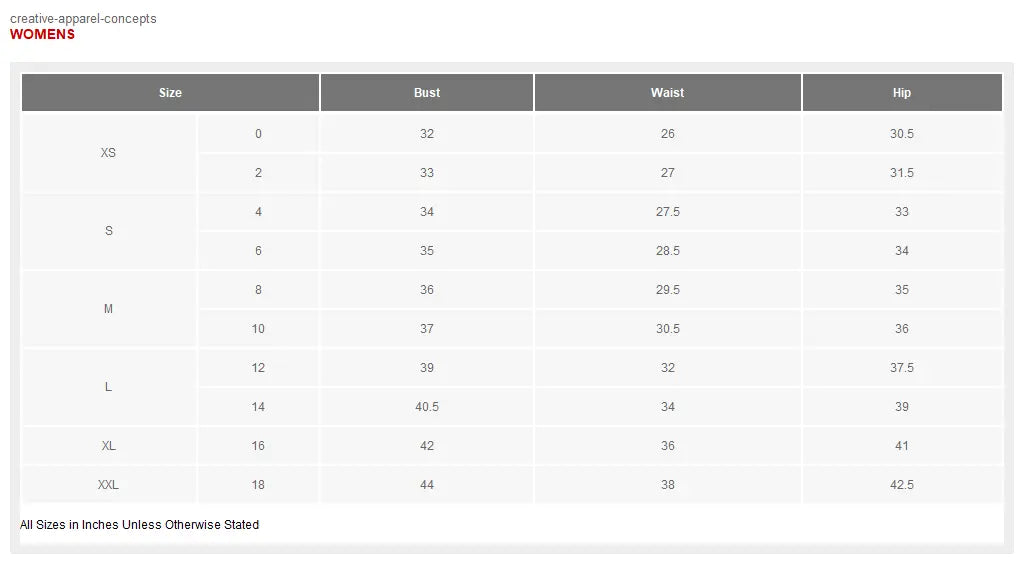Select the M size label cell

(108, 309)
